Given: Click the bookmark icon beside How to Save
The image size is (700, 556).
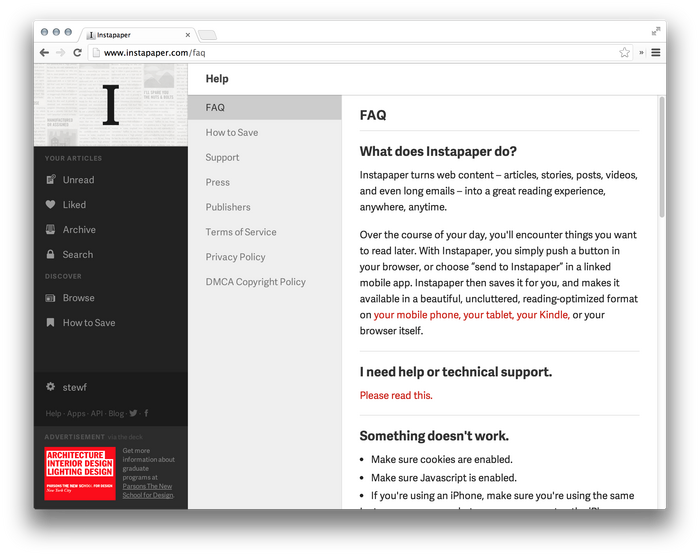Looking at the screenshot, I should pos(51,323).
